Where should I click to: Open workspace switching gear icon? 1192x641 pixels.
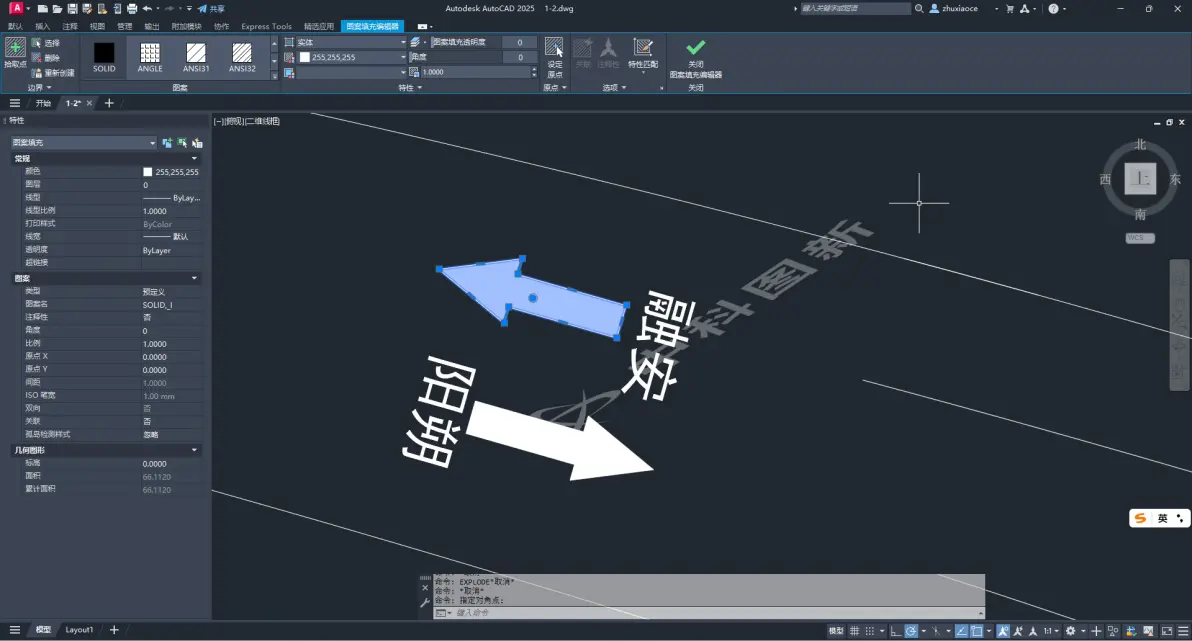pyautogui.click(x=1070, y=630)
